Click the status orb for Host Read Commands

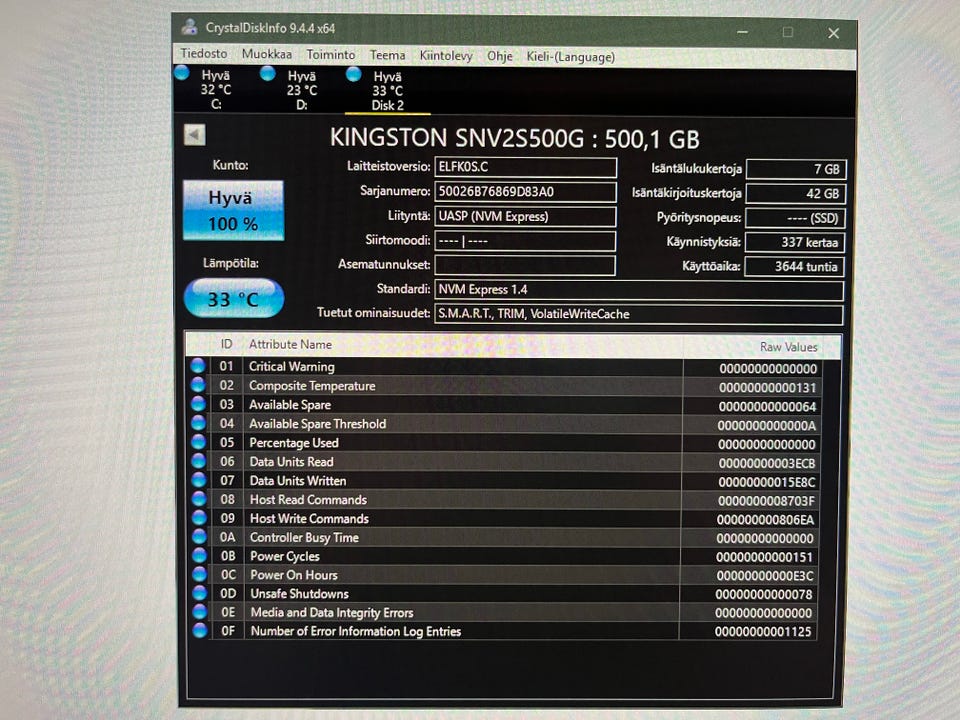pos(199,498)
